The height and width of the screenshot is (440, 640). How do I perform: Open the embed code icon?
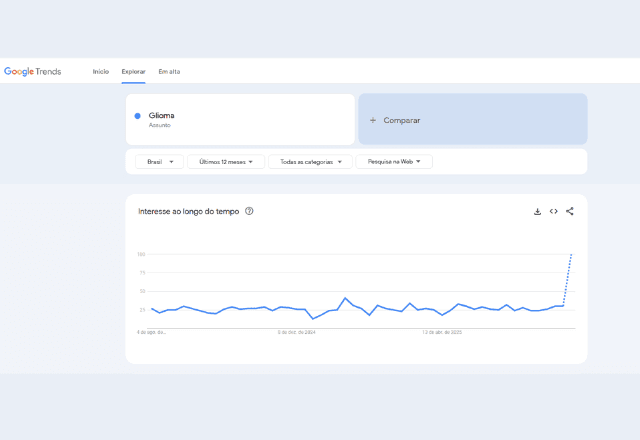pyautogui.click(x=553, y=211)
